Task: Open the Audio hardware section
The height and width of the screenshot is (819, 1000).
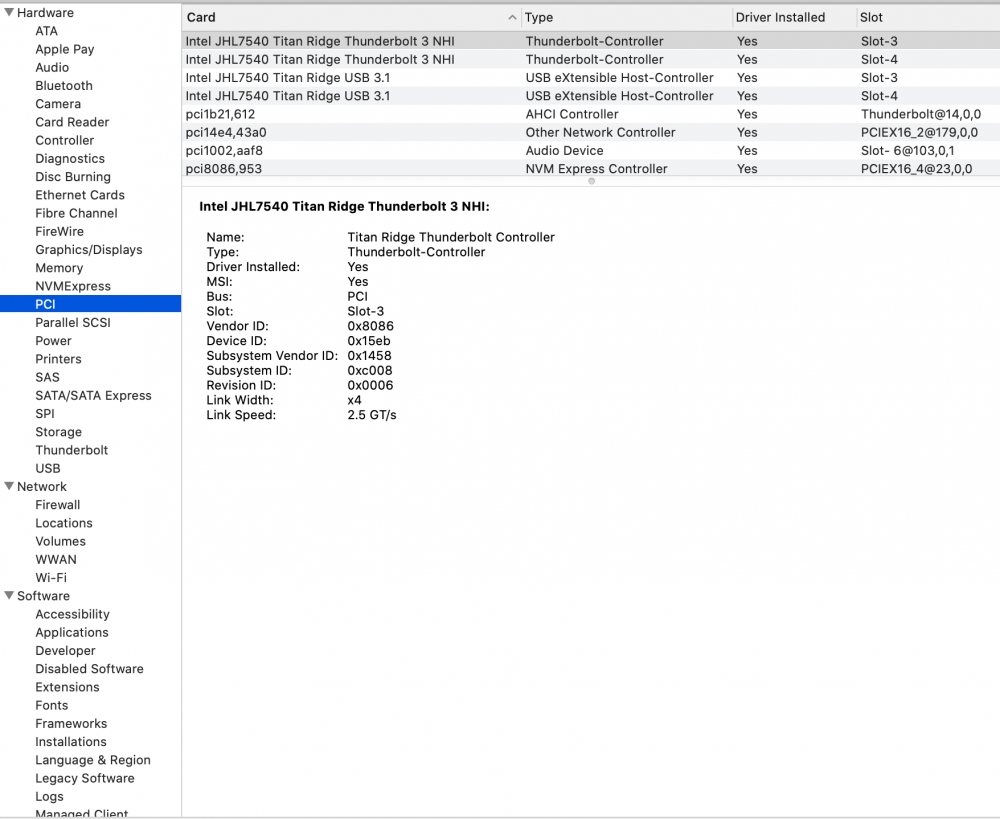Action: point(52,67)
